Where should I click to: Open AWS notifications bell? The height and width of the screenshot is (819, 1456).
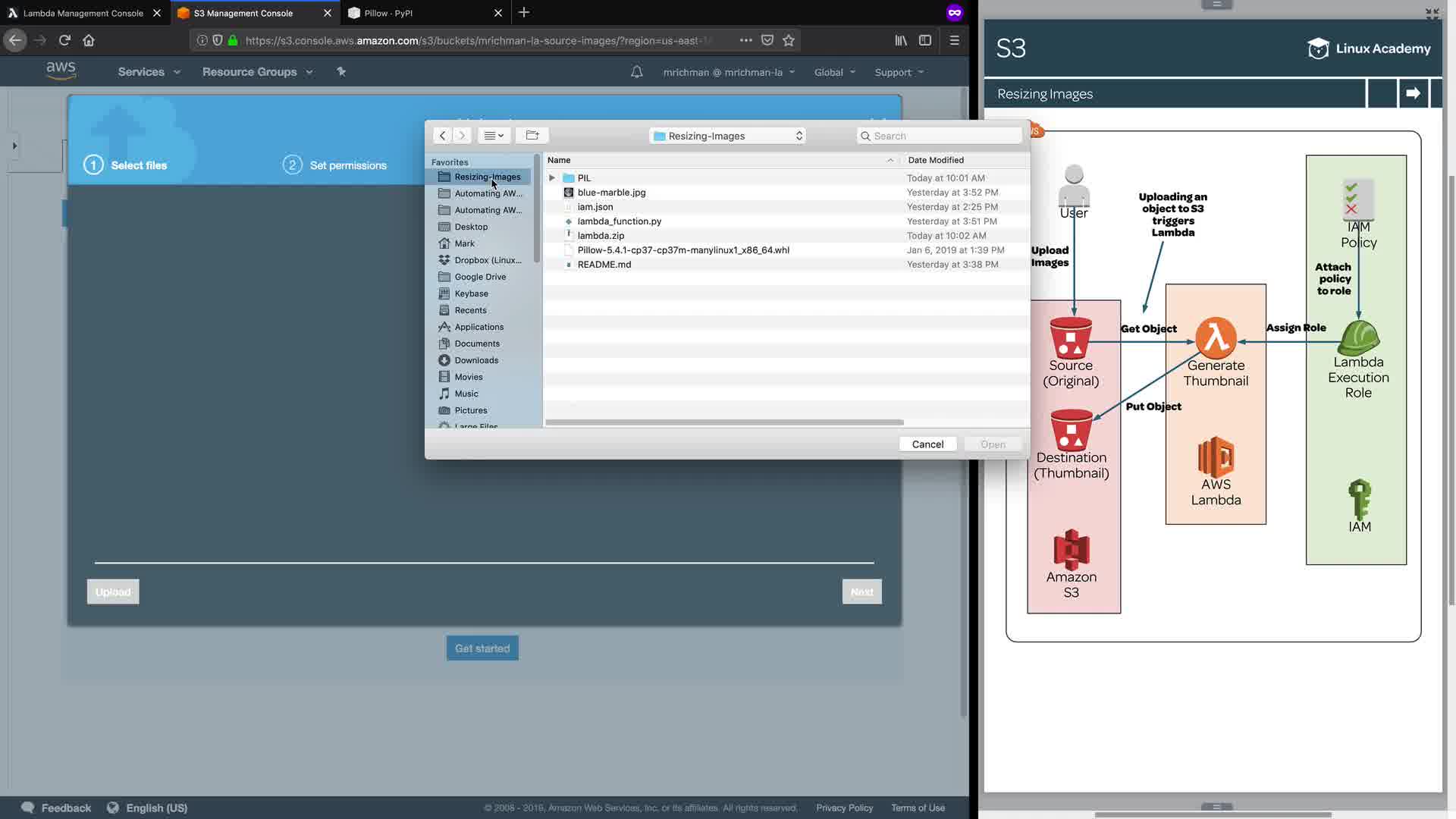[x=636, y=72]
